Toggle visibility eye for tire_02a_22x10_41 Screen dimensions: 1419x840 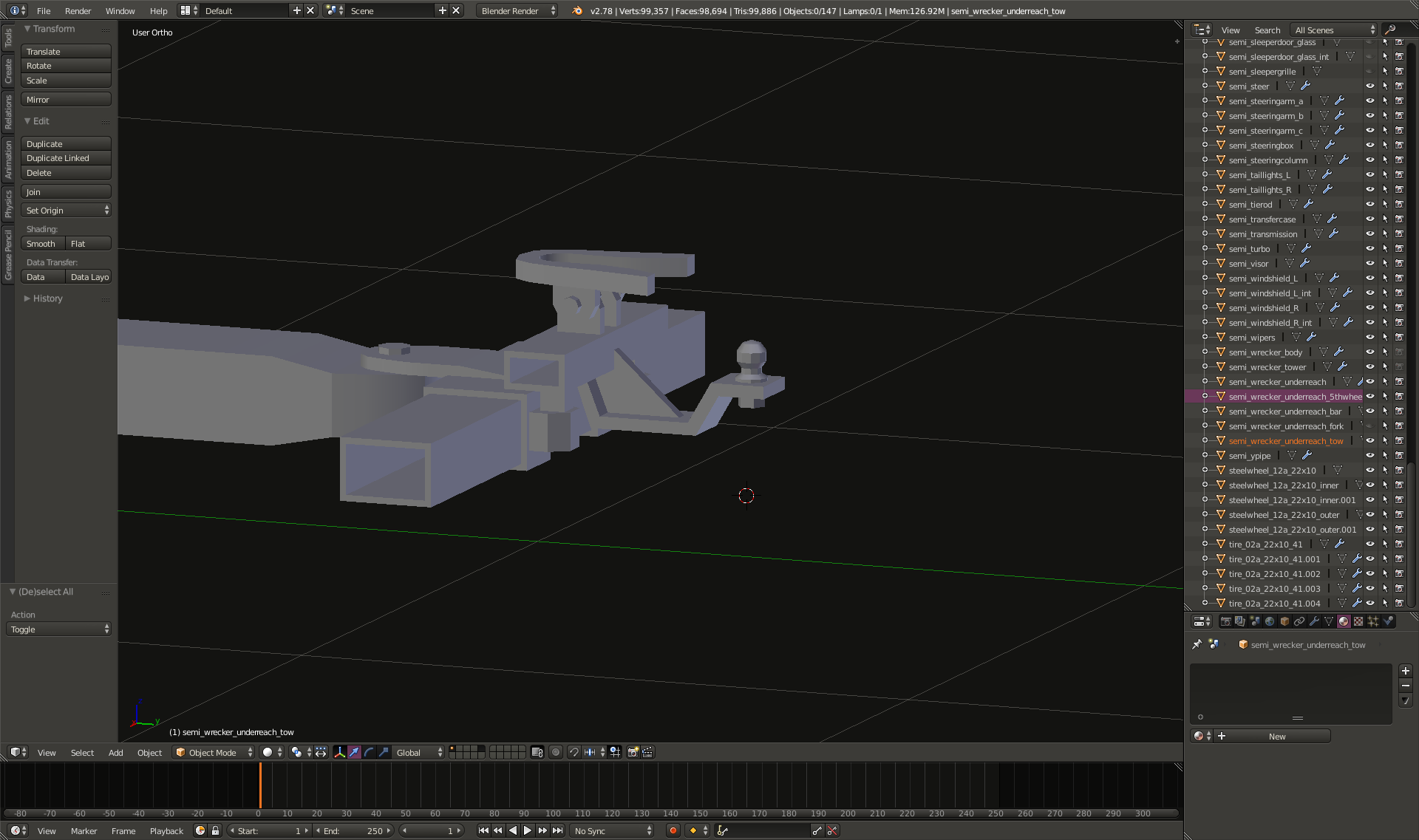1369,544
